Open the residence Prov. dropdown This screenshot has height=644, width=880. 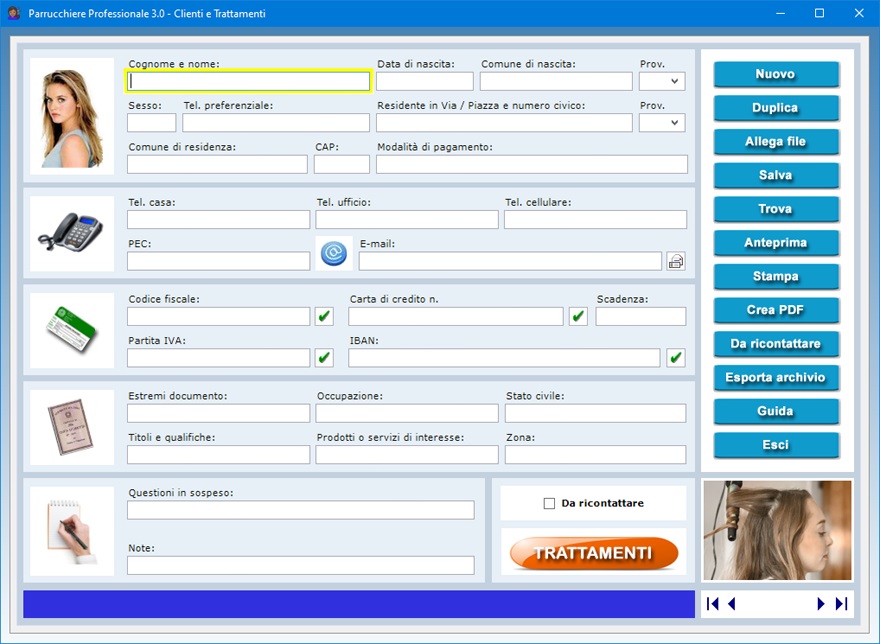pos(662,123)
